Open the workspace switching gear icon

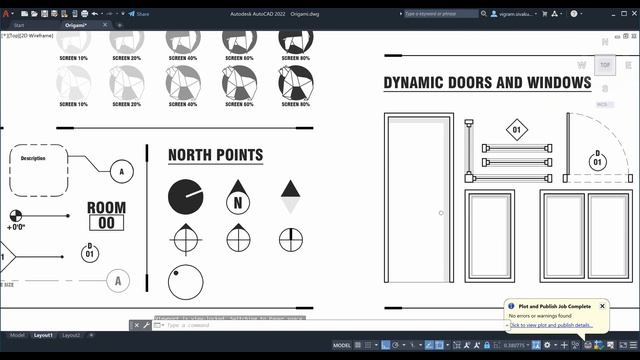(x=547, y=345)
